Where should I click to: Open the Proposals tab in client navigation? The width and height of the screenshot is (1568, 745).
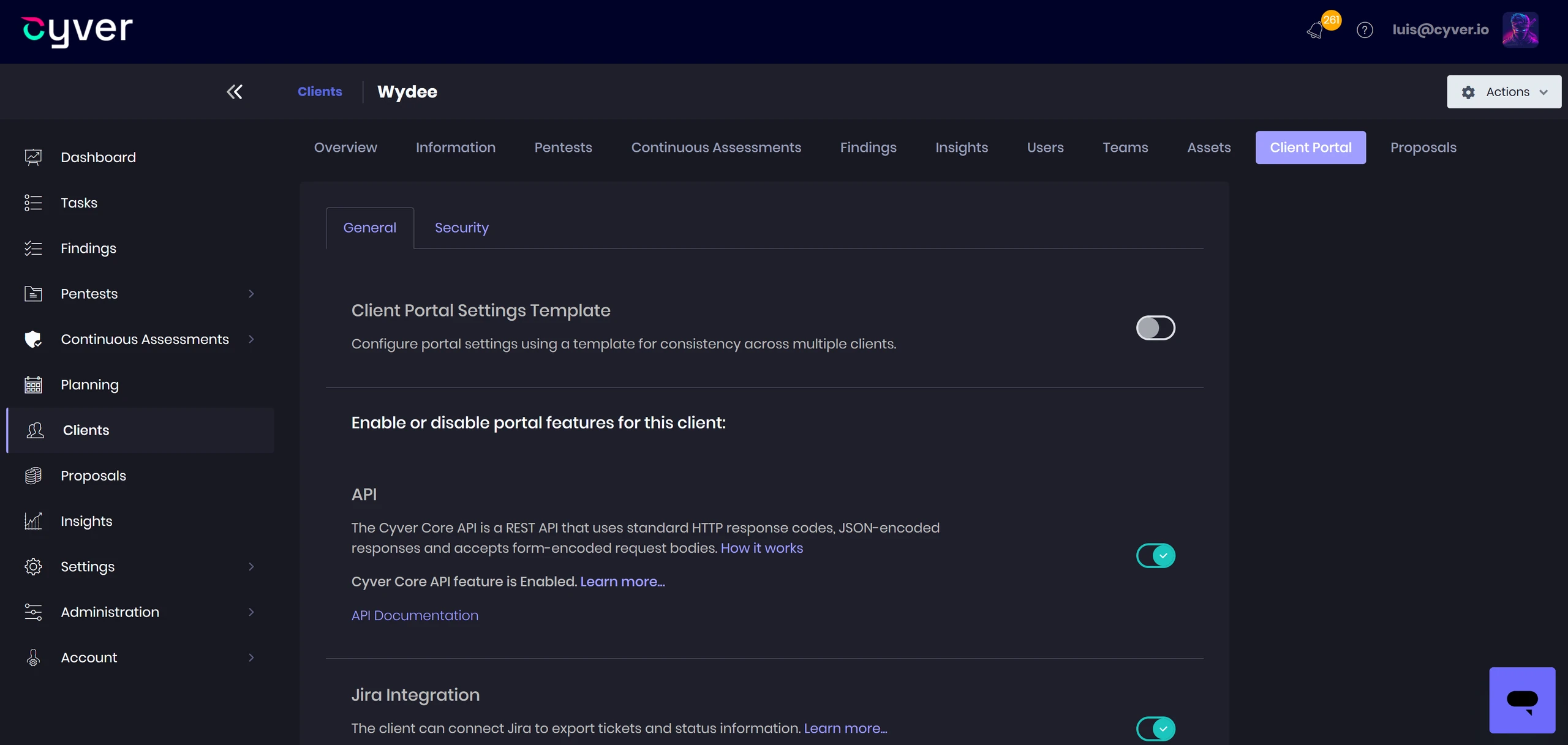coord(1423,148)
